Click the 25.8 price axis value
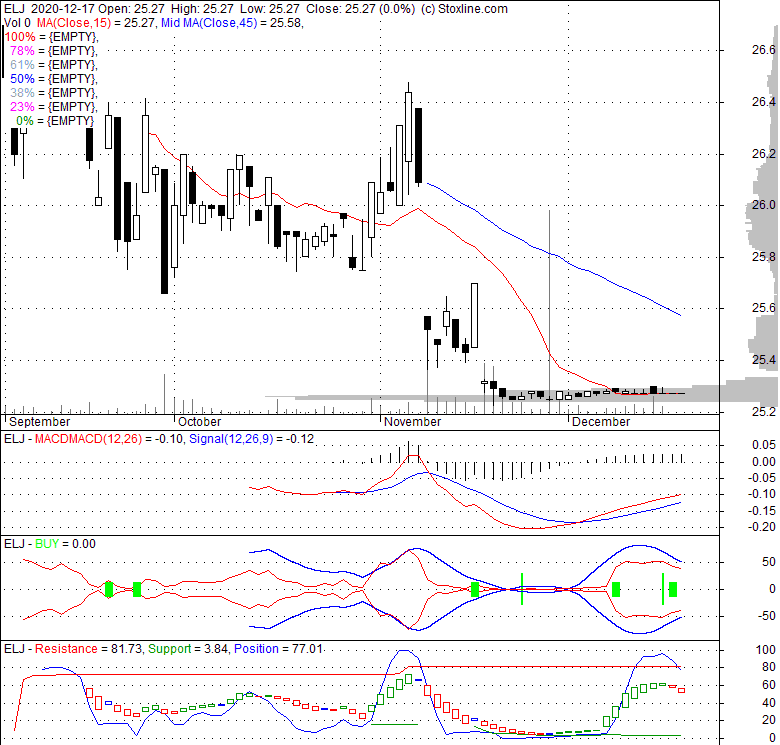780x745 pixels. tap(764, 257)
